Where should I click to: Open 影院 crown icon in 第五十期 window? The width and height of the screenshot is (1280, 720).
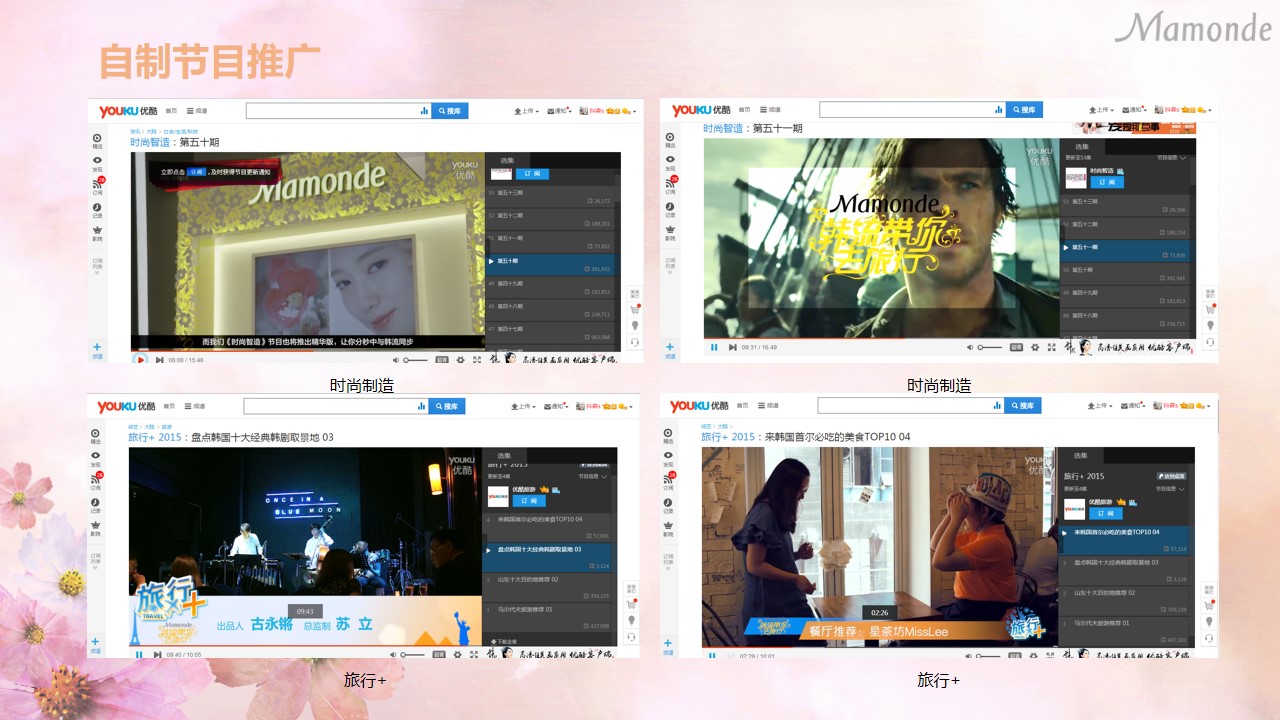click(x=97, y=232)
